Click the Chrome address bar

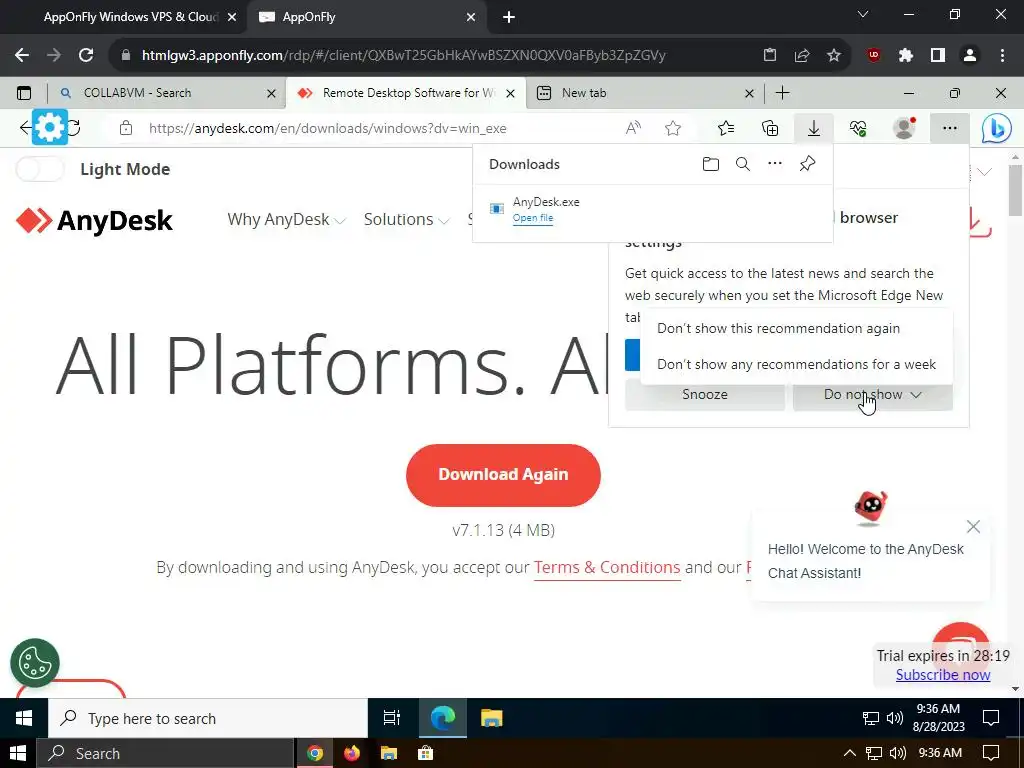(x=403, y=56)
